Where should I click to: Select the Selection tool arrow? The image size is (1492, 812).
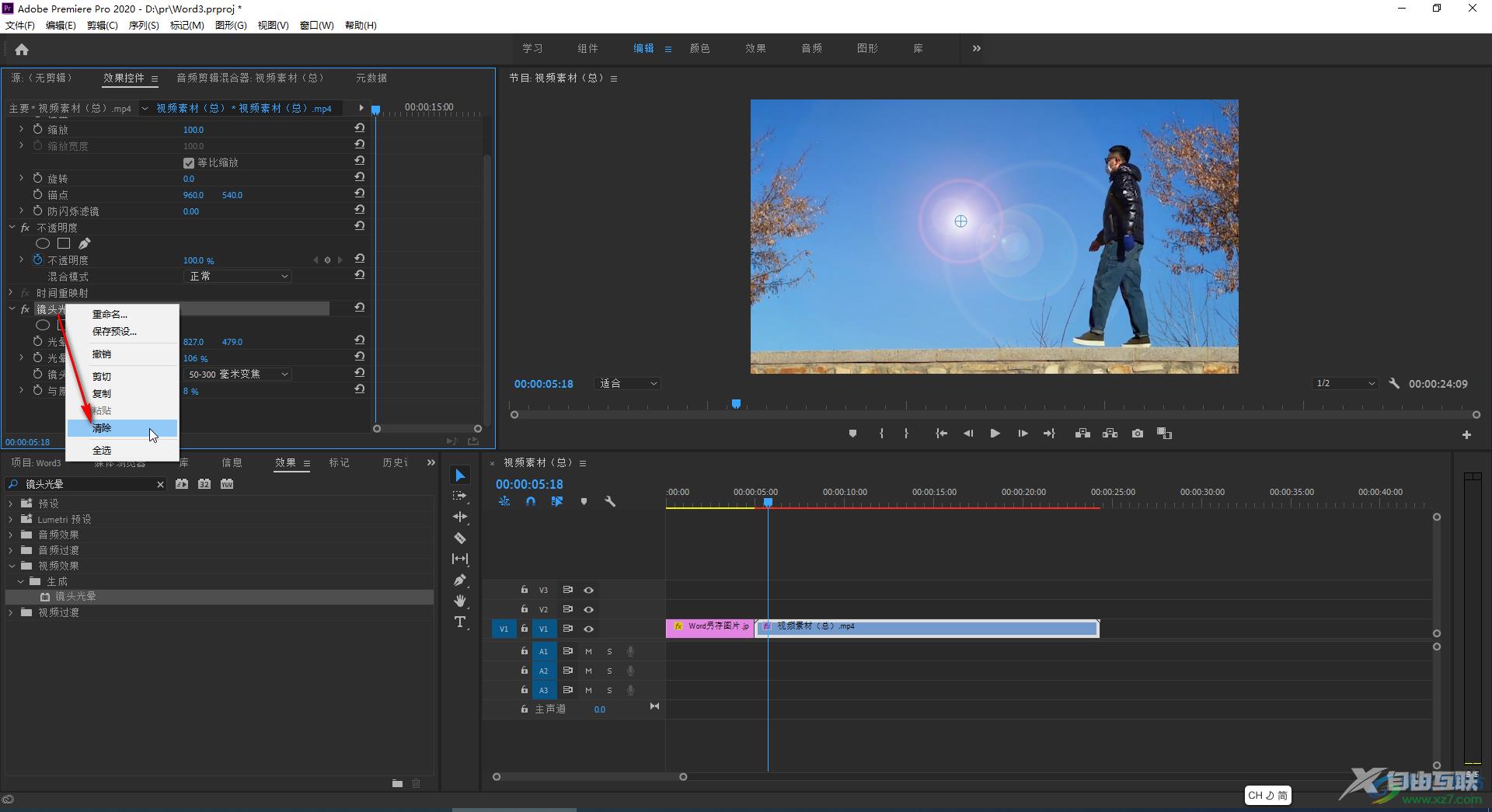tap(460, 475)
